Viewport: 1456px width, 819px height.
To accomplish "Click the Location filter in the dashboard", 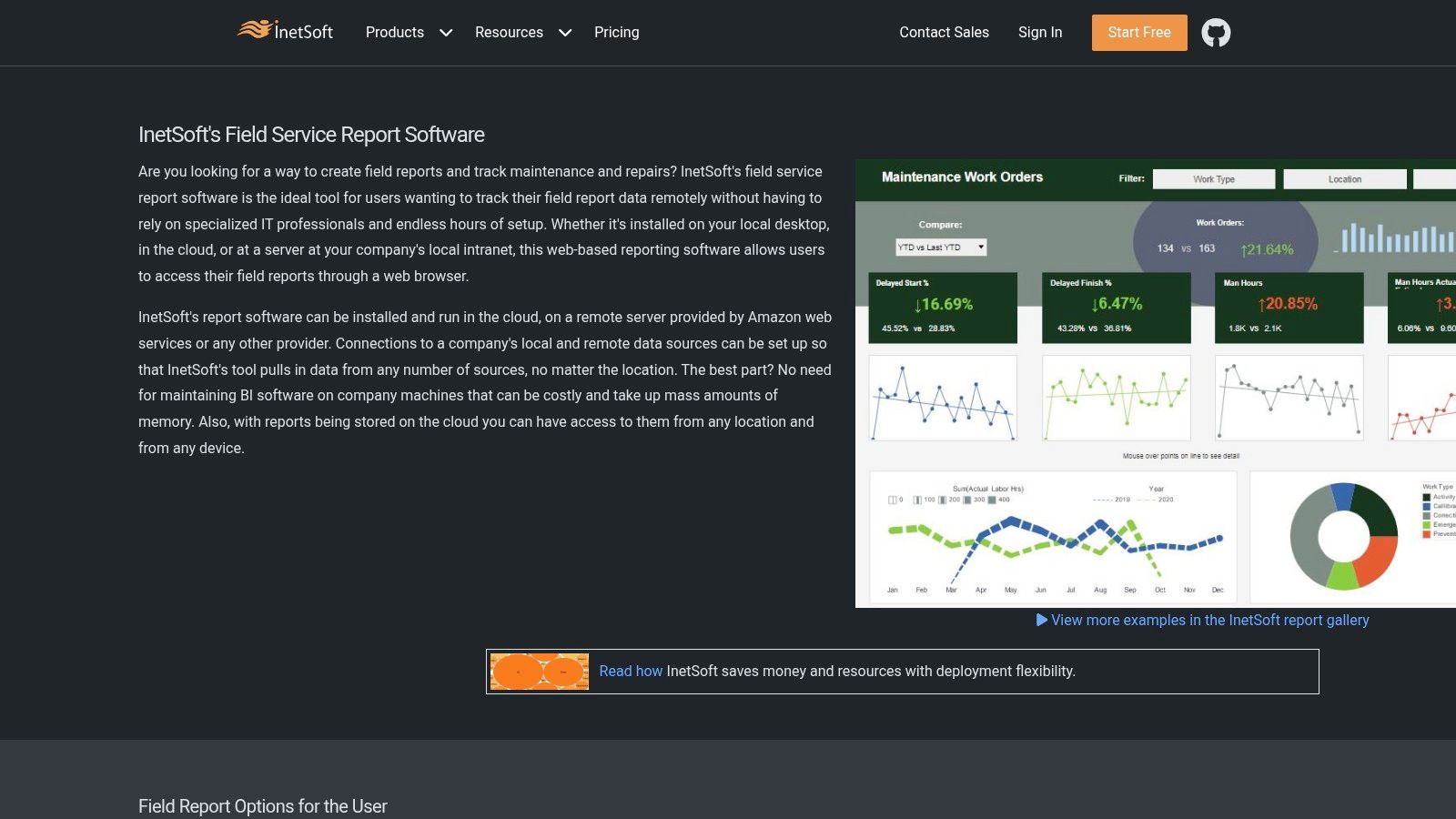I will (x=1345, y=179).
